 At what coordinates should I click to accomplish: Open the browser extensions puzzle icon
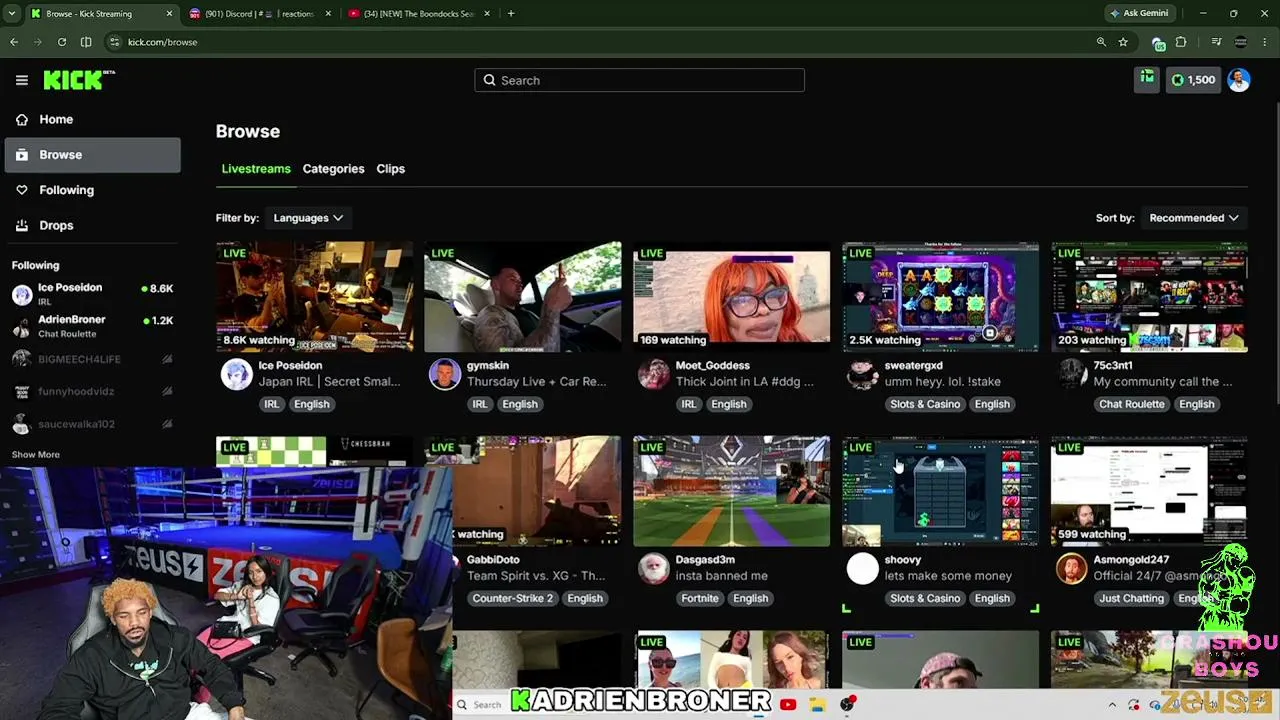pos(1181,42)
